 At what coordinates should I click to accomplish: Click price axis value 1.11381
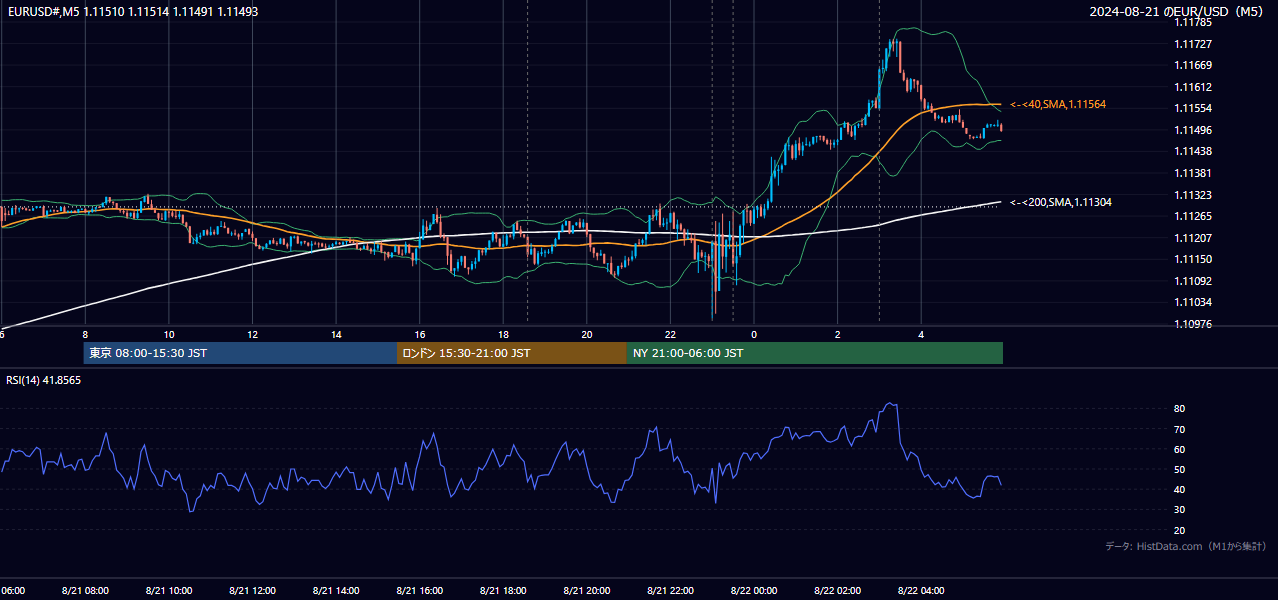(1193, 173)
